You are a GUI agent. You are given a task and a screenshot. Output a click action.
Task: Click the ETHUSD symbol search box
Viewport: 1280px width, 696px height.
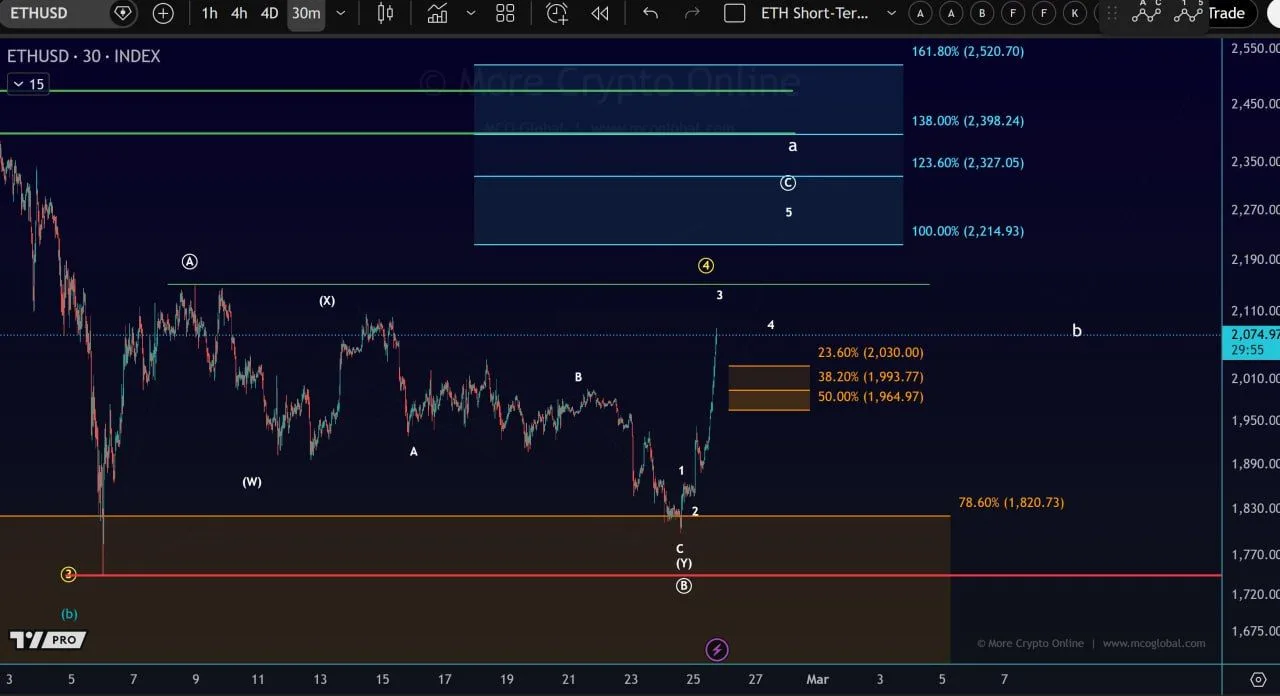coord(50,13)
